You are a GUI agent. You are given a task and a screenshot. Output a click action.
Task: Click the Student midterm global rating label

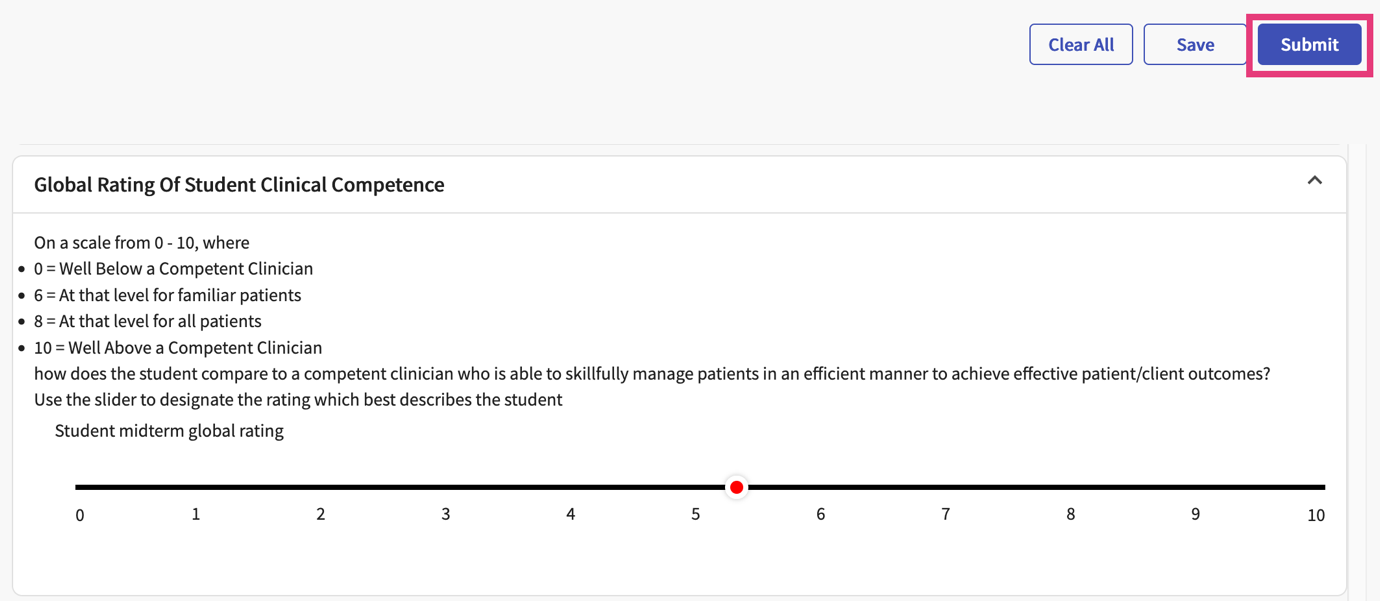click(169, 431)
